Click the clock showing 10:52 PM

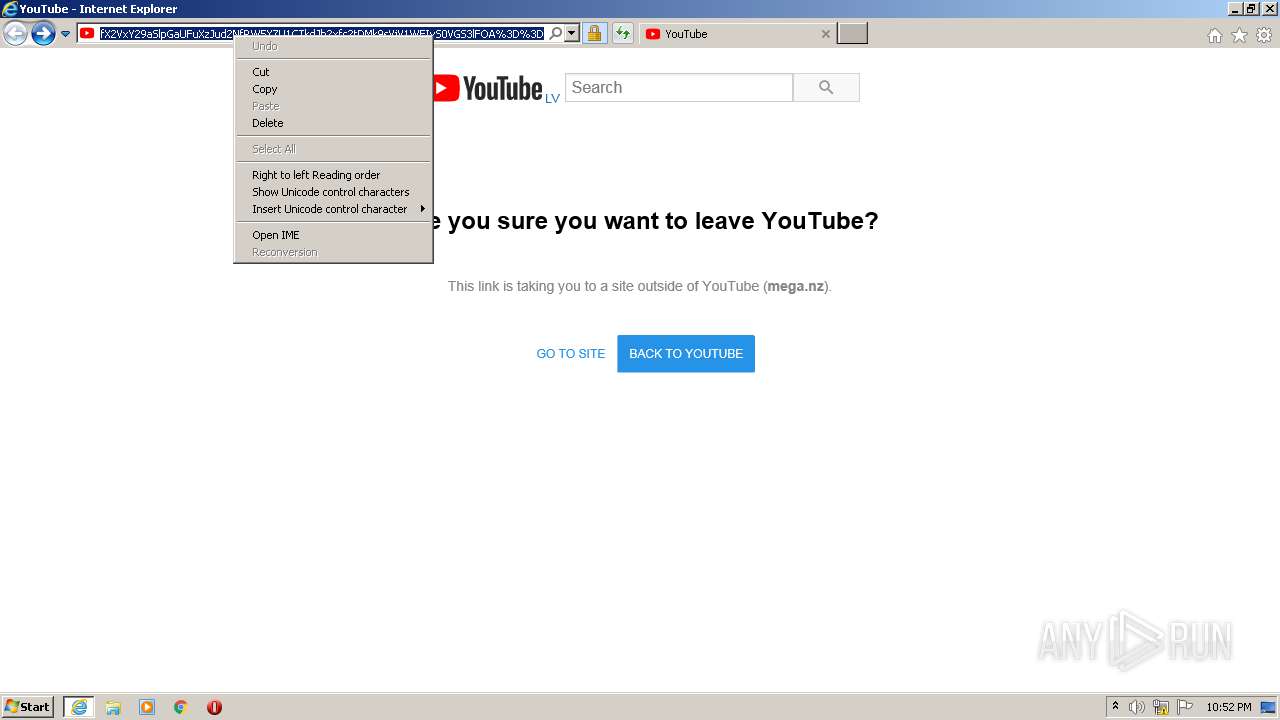(x=1229, y=707)
